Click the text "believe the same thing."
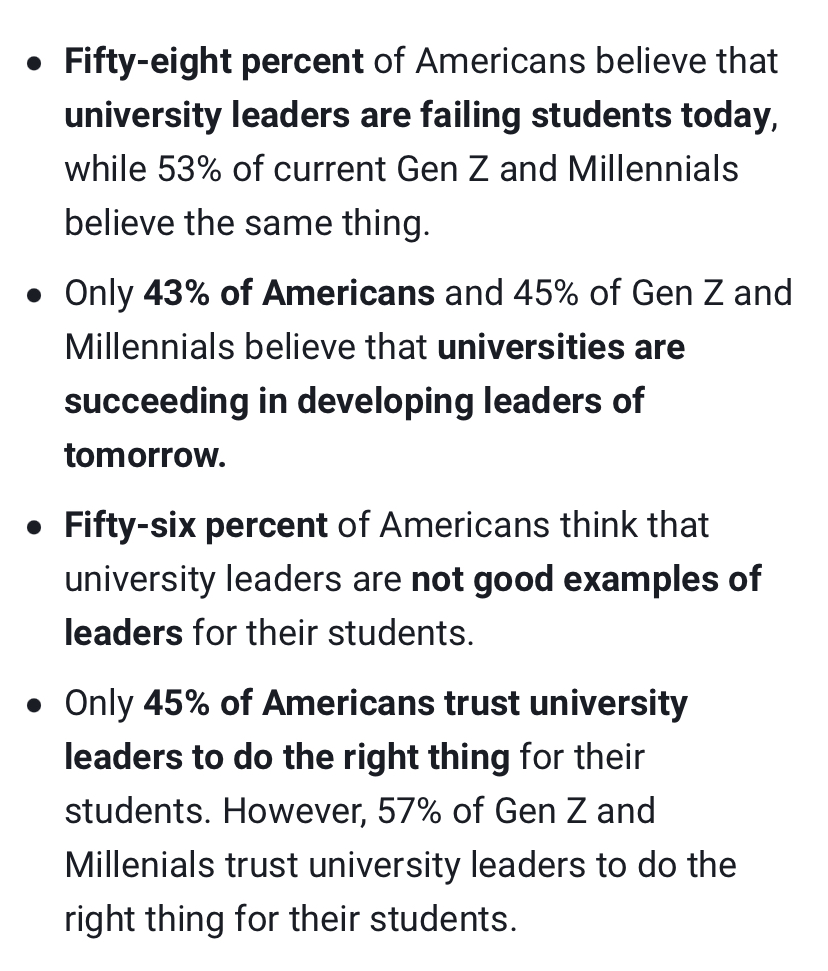Viewport: 828px width, 971px height. [x=247, y=222]
